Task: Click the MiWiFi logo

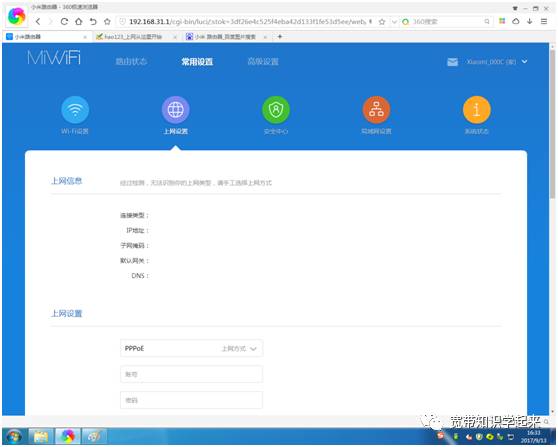Action: pyautogui.click(x=54, y=57)
